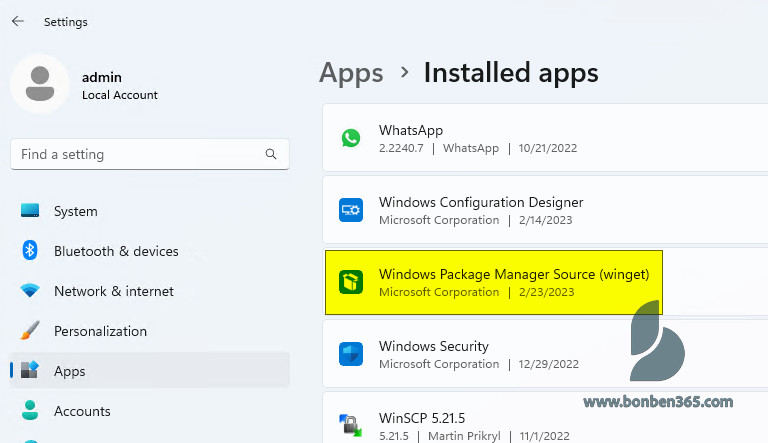The image size is (768, 443).
Task: Click the Accounts person icon
Action: pyautogui.click(x=30, y=410)
